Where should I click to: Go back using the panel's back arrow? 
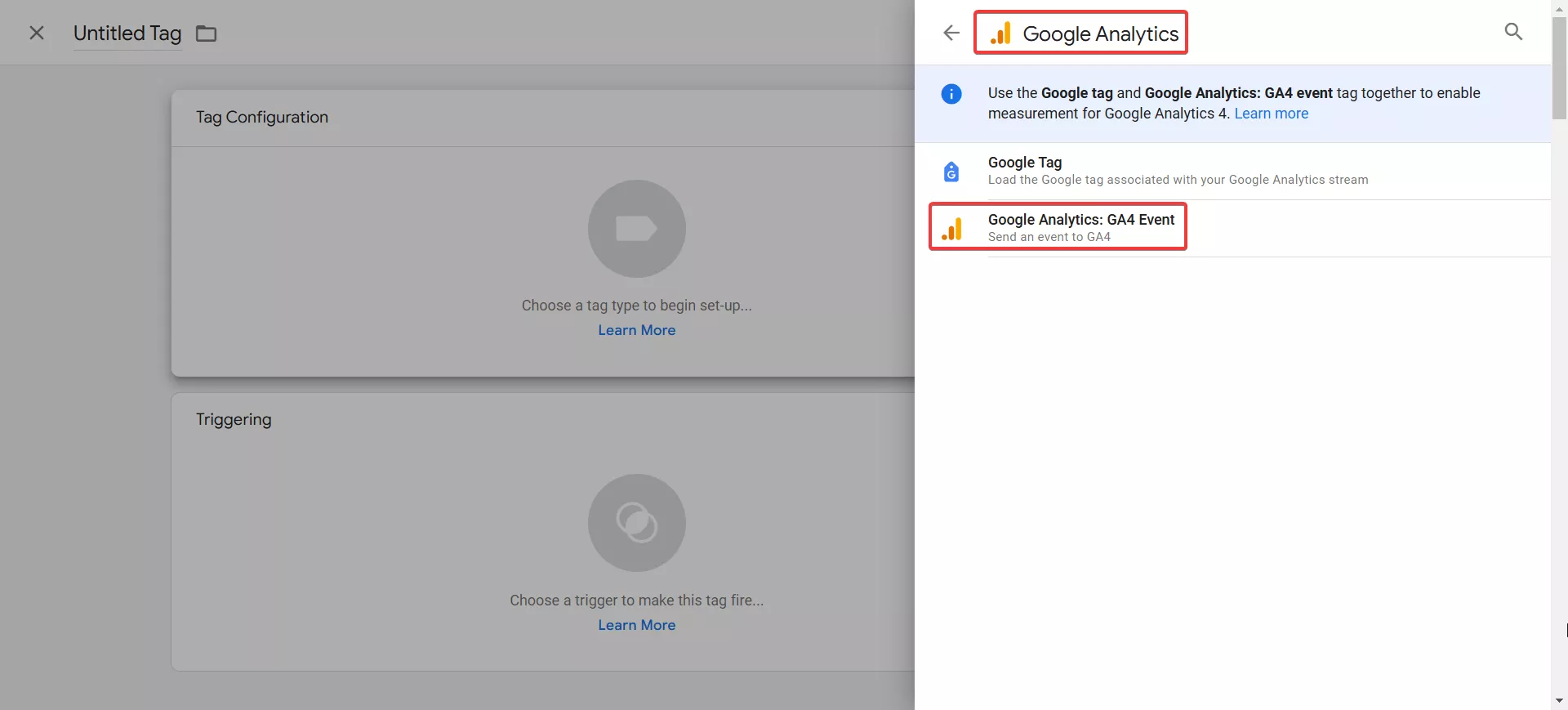[x=951, y=33]
